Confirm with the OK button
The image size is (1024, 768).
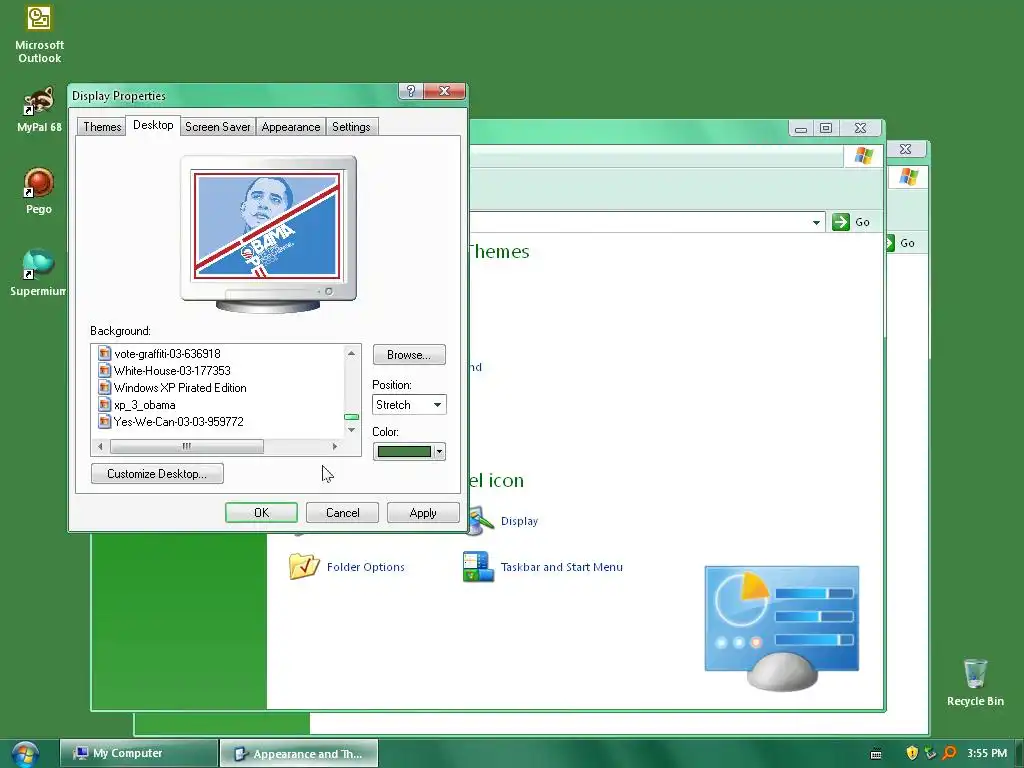tap(261, 513)
